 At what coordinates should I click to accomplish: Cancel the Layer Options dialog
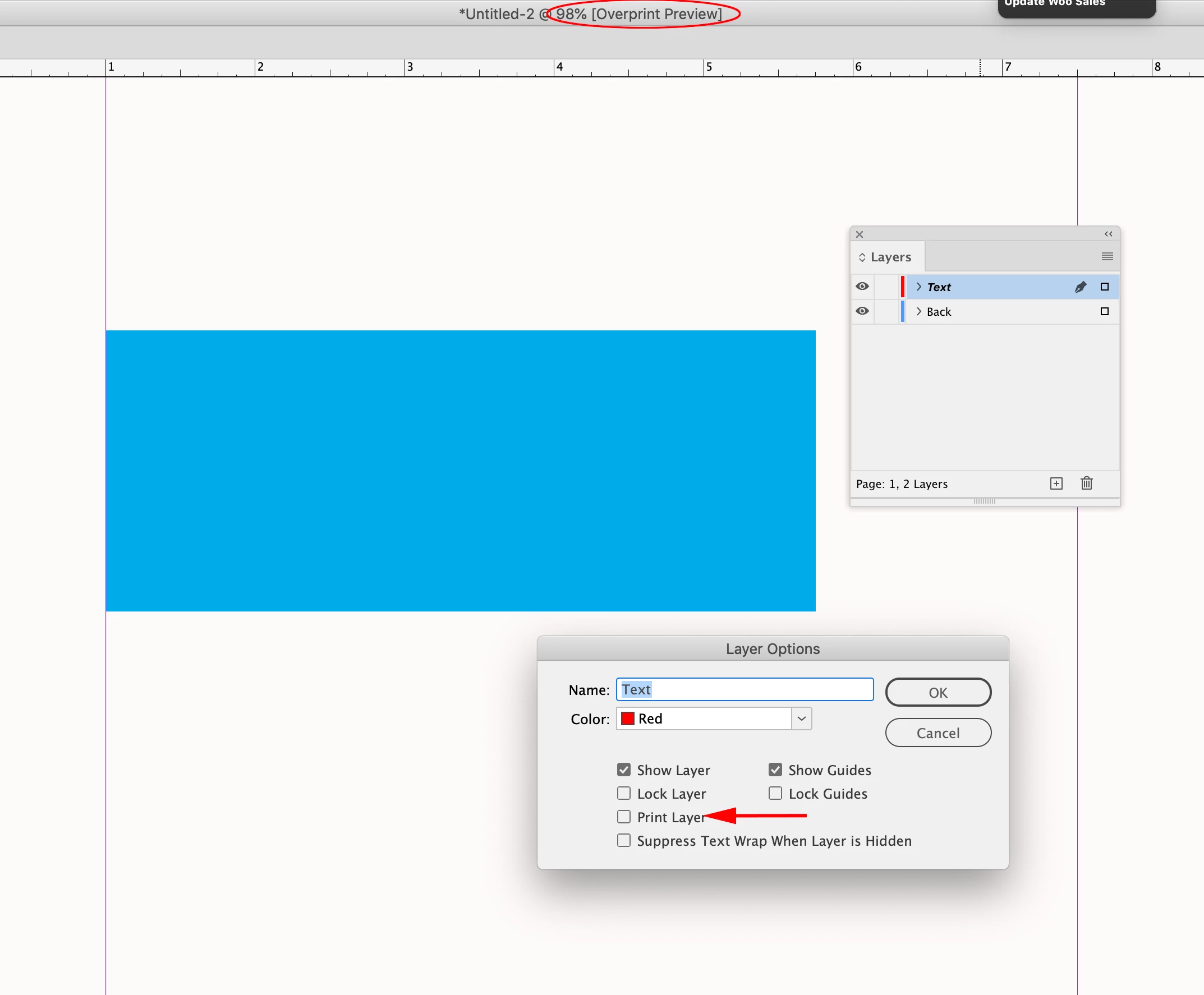coord(938,733)
